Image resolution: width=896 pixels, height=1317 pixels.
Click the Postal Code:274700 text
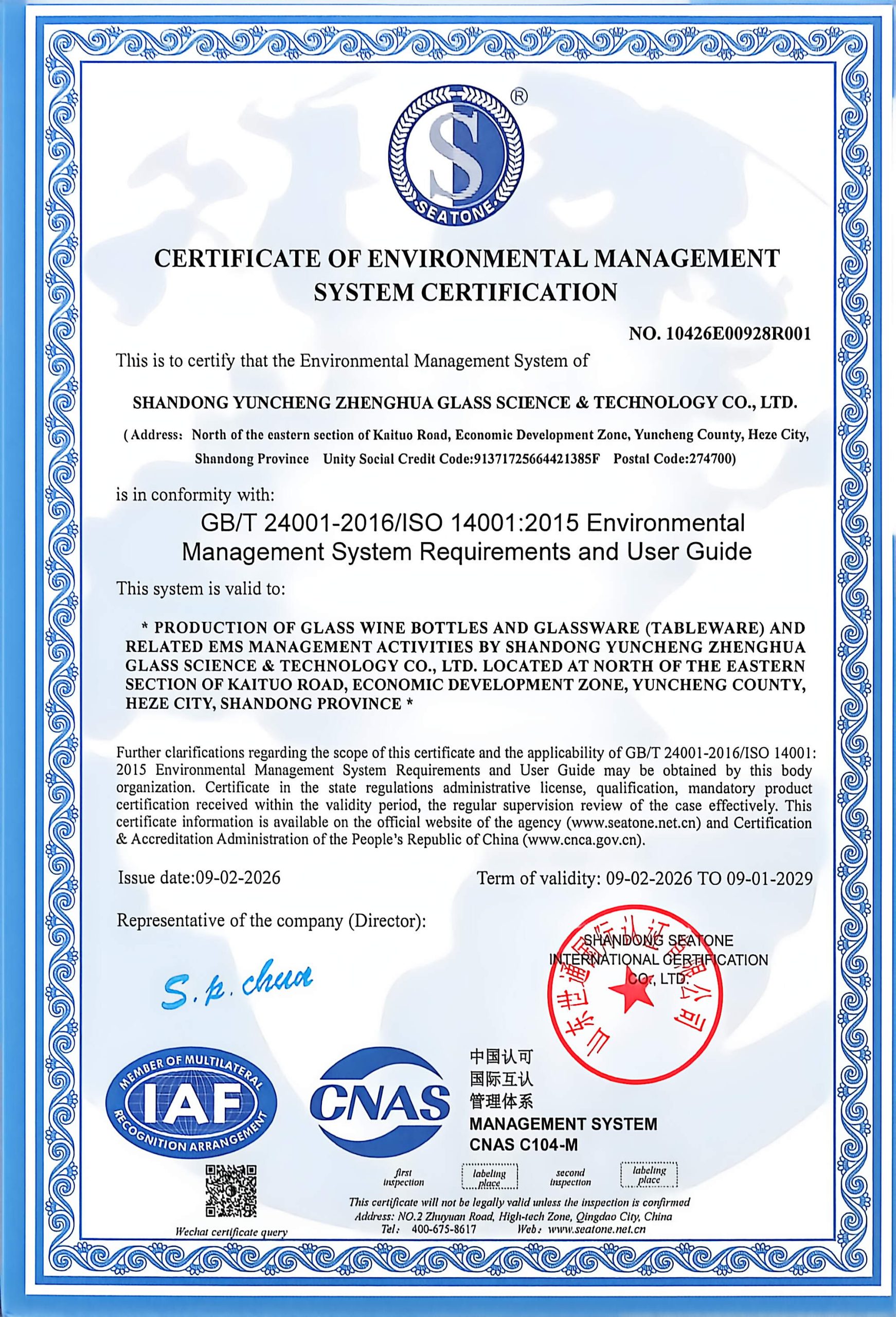click(674, 458)
